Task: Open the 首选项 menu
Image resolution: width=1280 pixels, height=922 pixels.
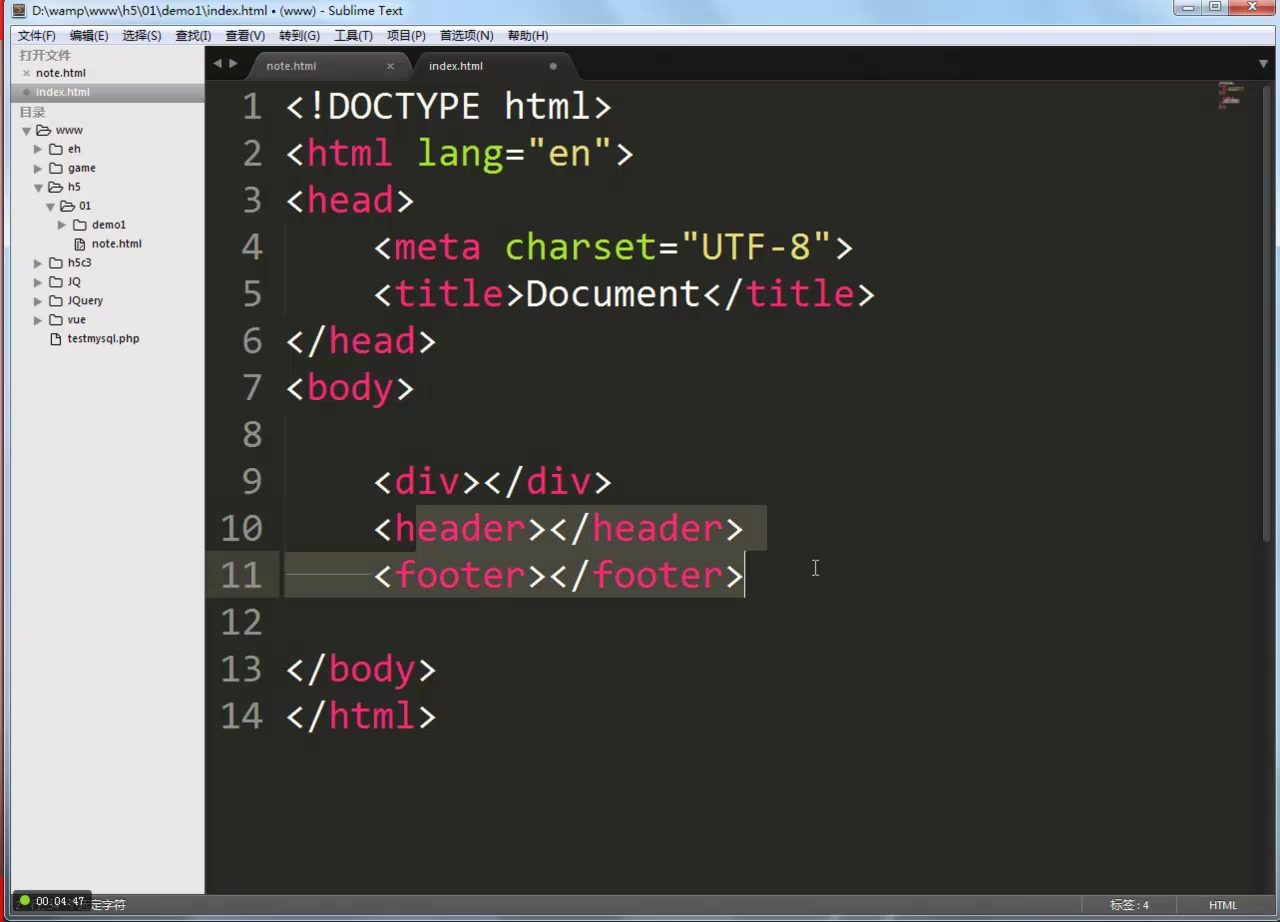Action: [x=465, y=35]
